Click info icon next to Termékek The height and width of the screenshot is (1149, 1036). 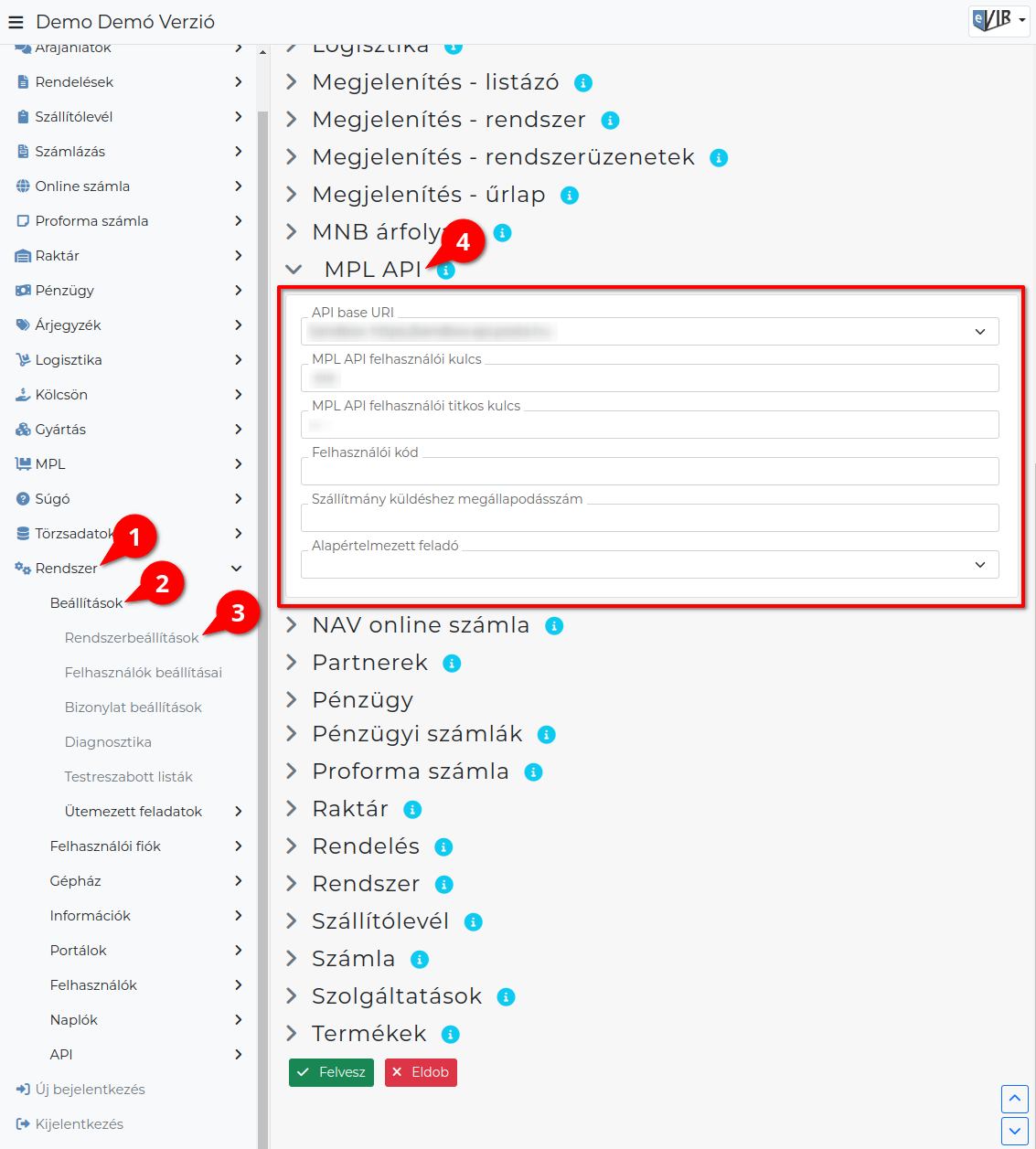pyautogui.click(x=450, y=1035)
